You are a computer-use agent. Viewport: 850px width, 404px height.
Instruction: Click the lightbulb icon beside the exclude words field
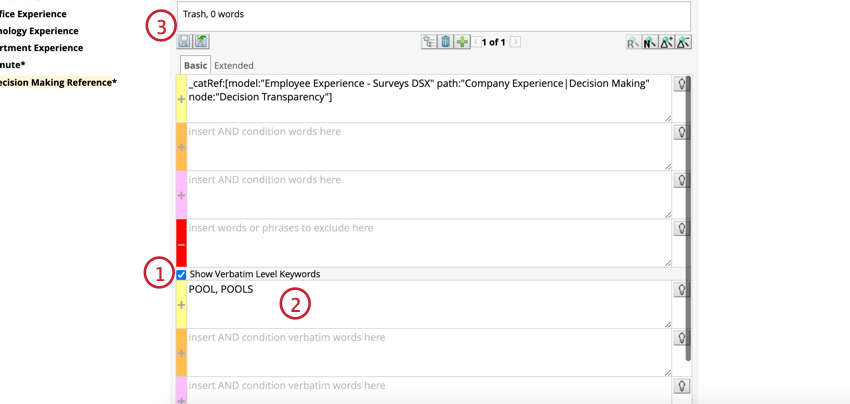pyautogui.click(x=681, y=229)
